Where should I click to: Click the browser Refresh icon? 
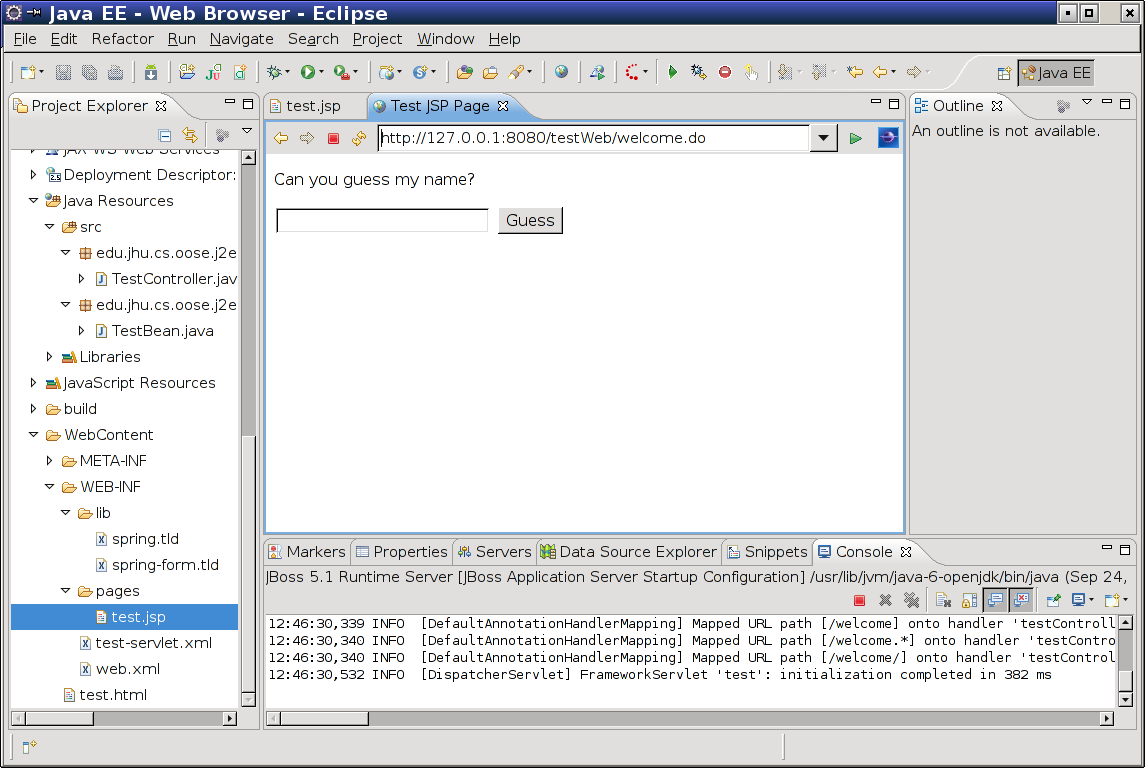click(359, 138)
